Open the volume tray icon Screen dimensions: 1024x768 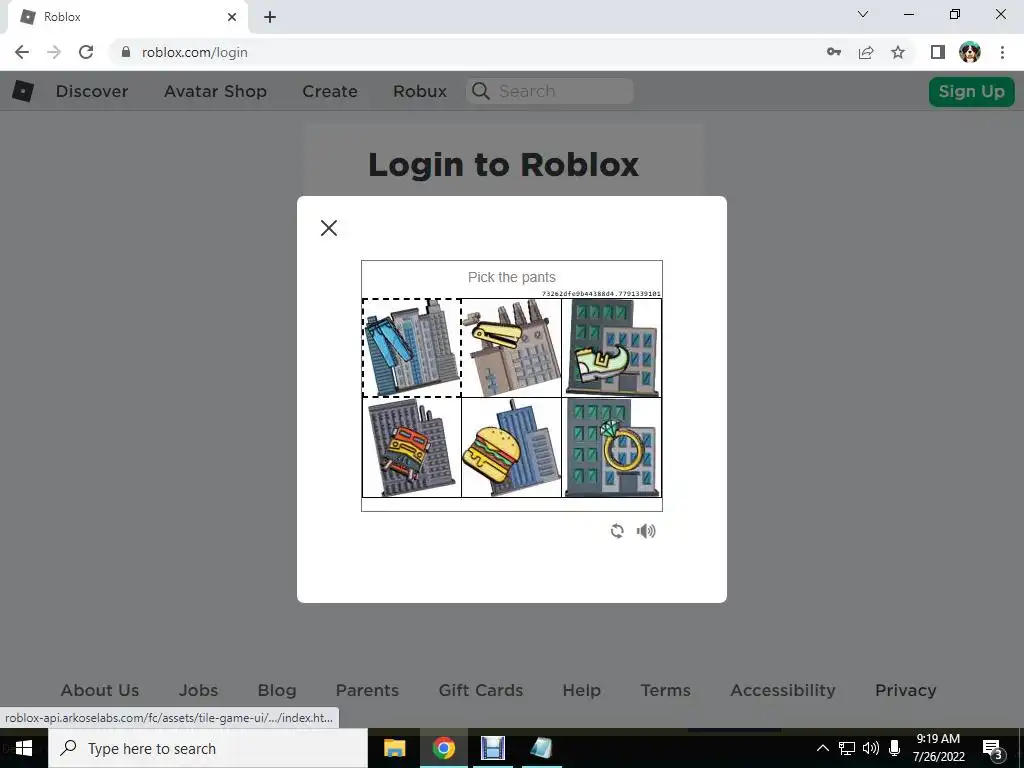[x=871, y=748]
